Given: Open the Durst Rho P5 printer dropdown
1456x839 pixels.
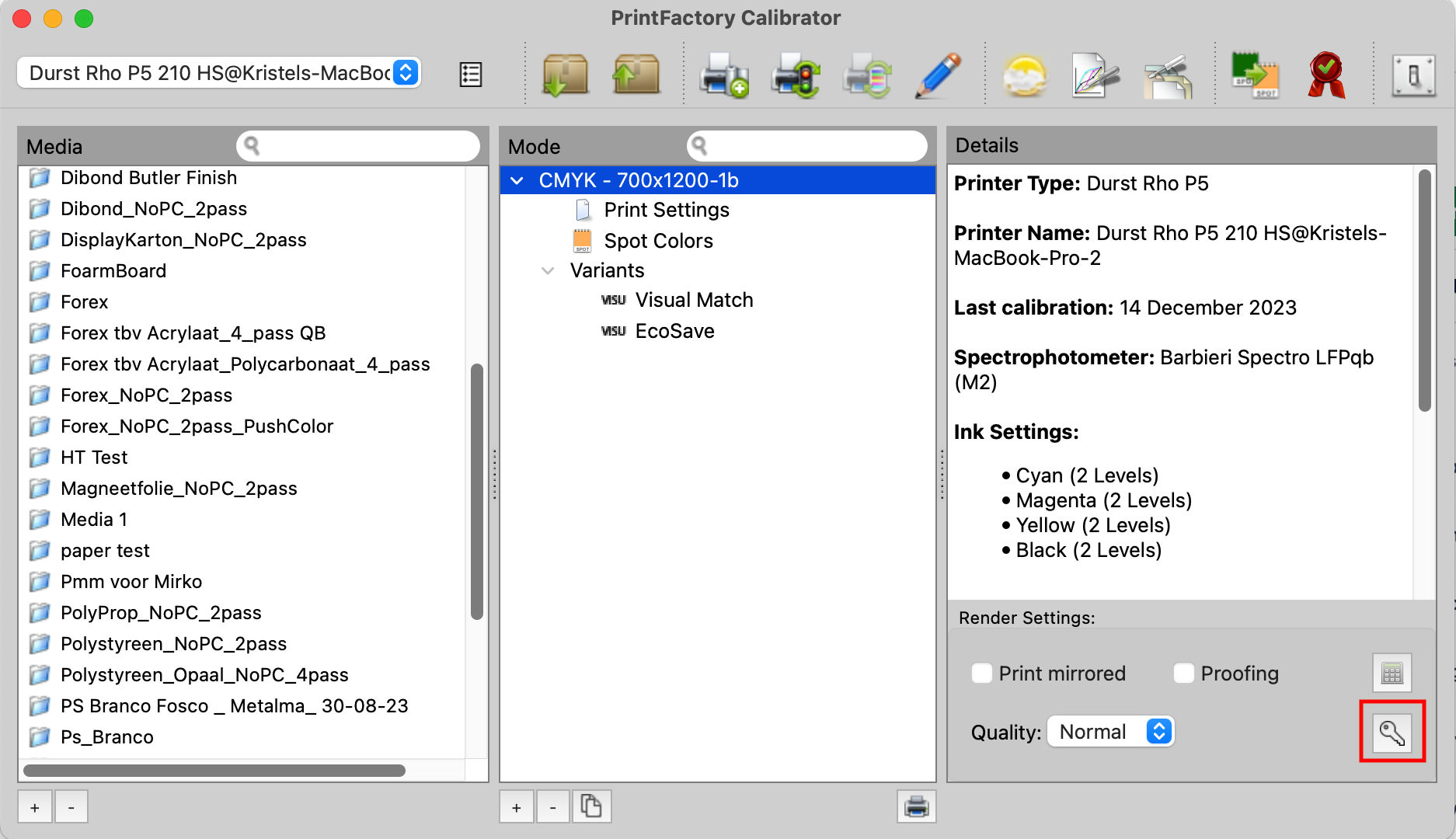Looking at the screenshot, I should coord(219,73).
